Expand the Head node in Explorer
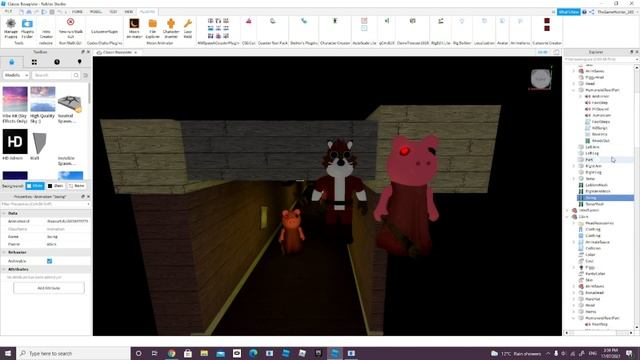Viewport: 640px width, 360px height. point(573,84)
